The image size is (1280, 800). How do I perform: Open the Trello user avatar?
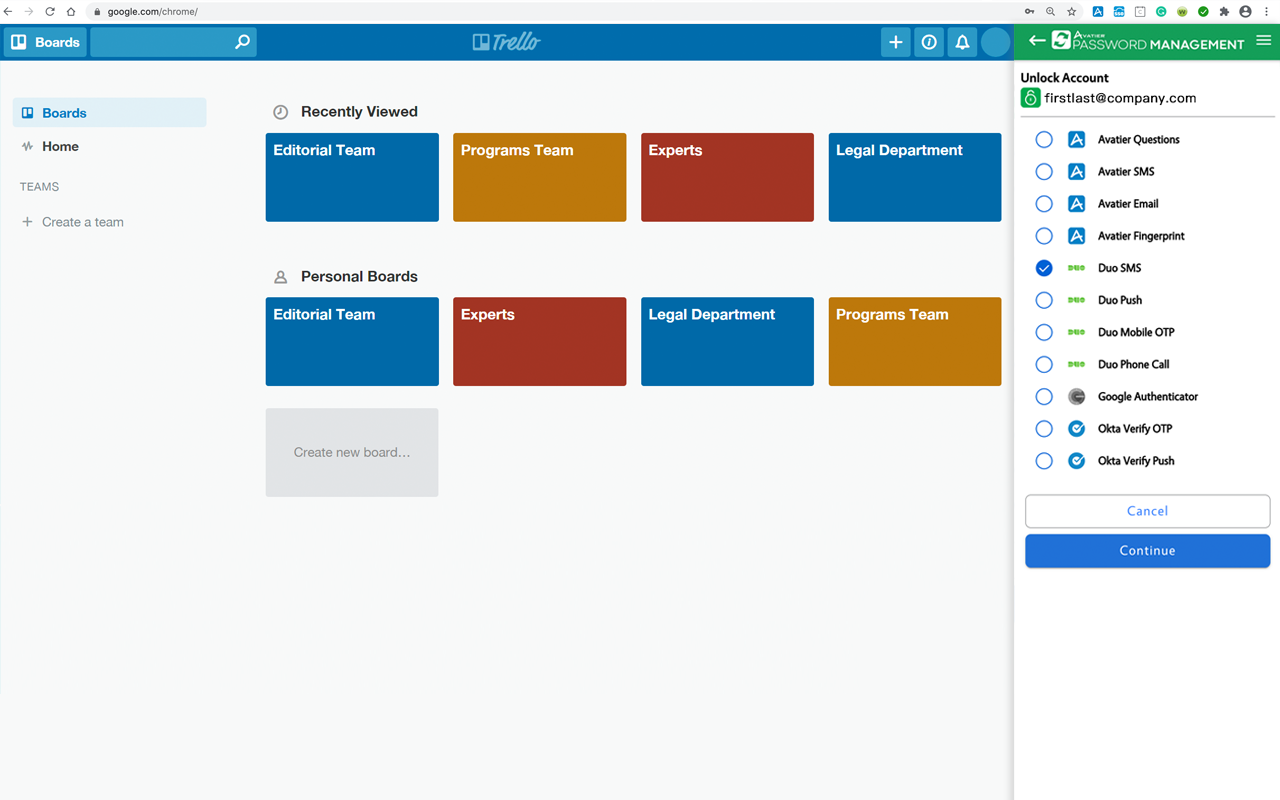pyautogui.click(x=995, y=42)
